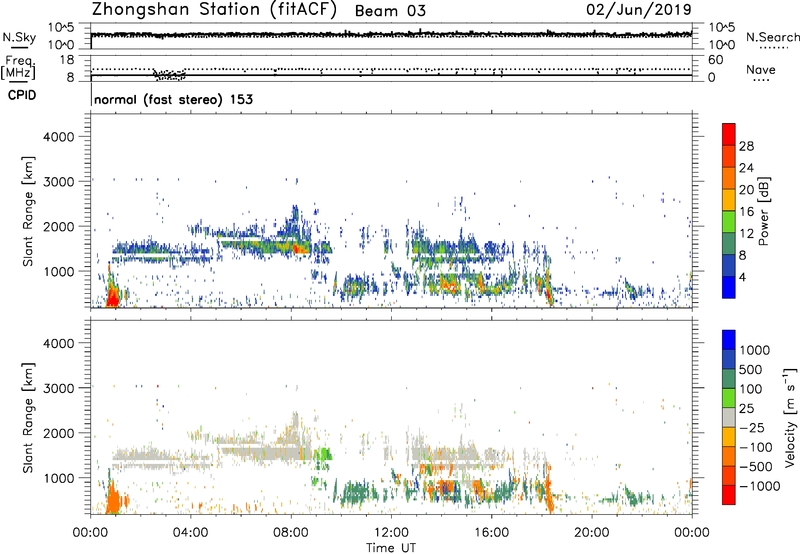Image resolution: width=800 pixels, height=554 pixels.
Task: Click the blue bottom segment of the power colorbar
Action: point(729,287)
